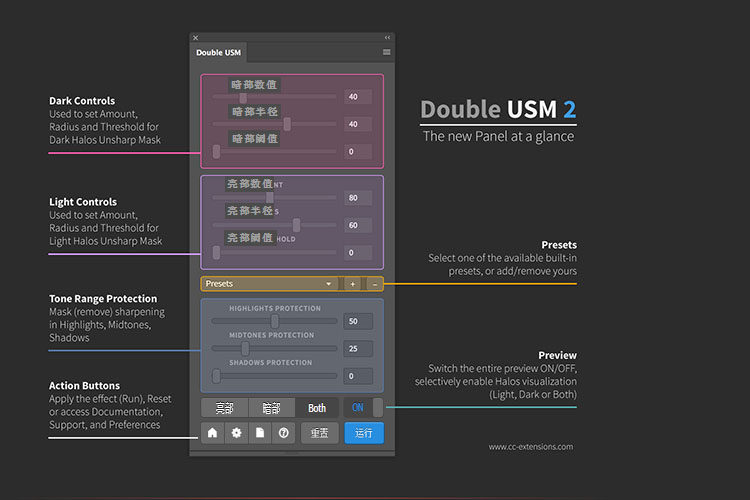Viewport: 750px width, 500px height.
Task: Click the light threshold 亮部阈值 slider handle
Action: 217,253
